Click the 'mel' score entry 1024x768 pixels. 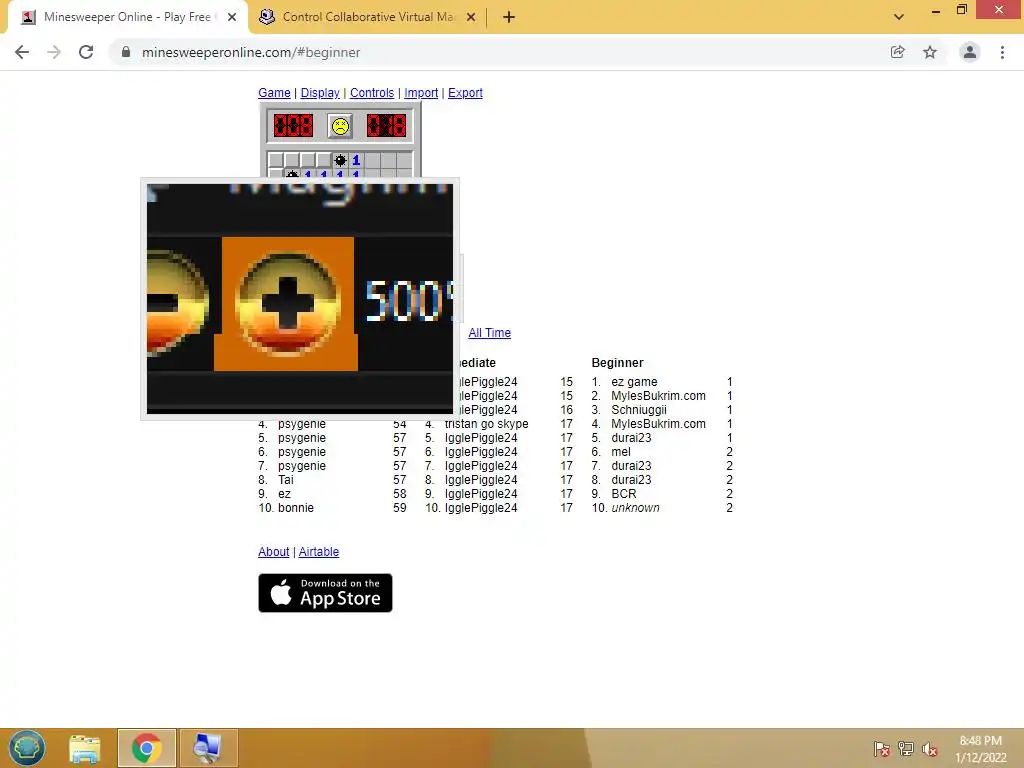coord(621,452)
